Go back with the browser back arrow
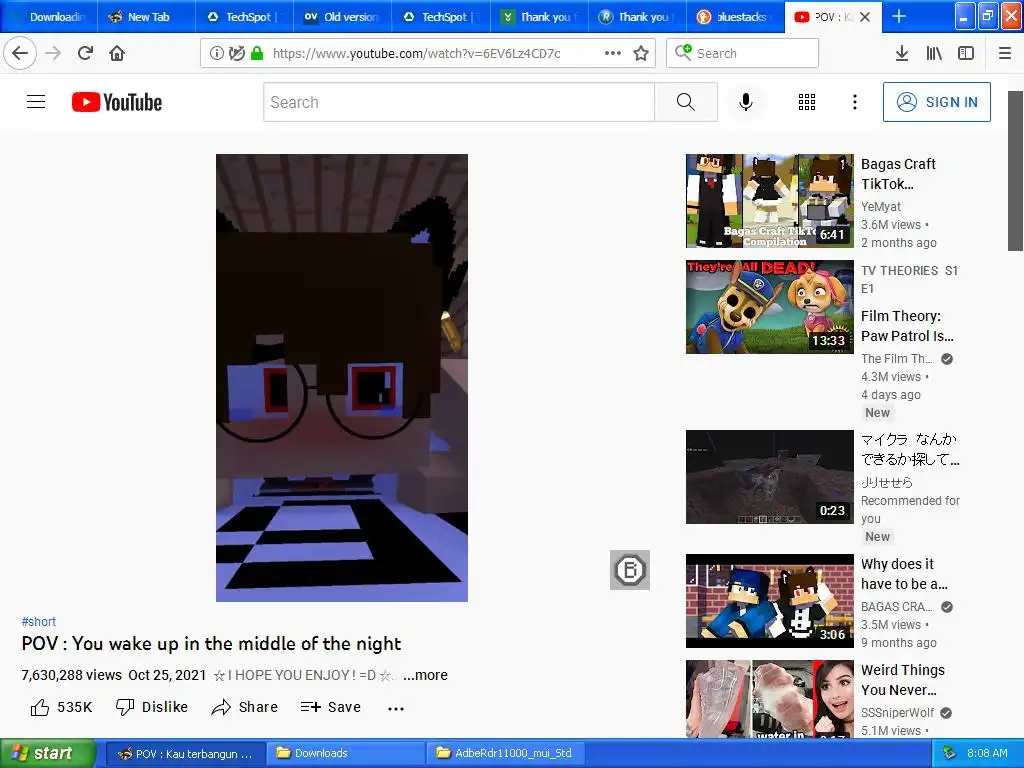 pyautogui.click(x=20, y=54)
